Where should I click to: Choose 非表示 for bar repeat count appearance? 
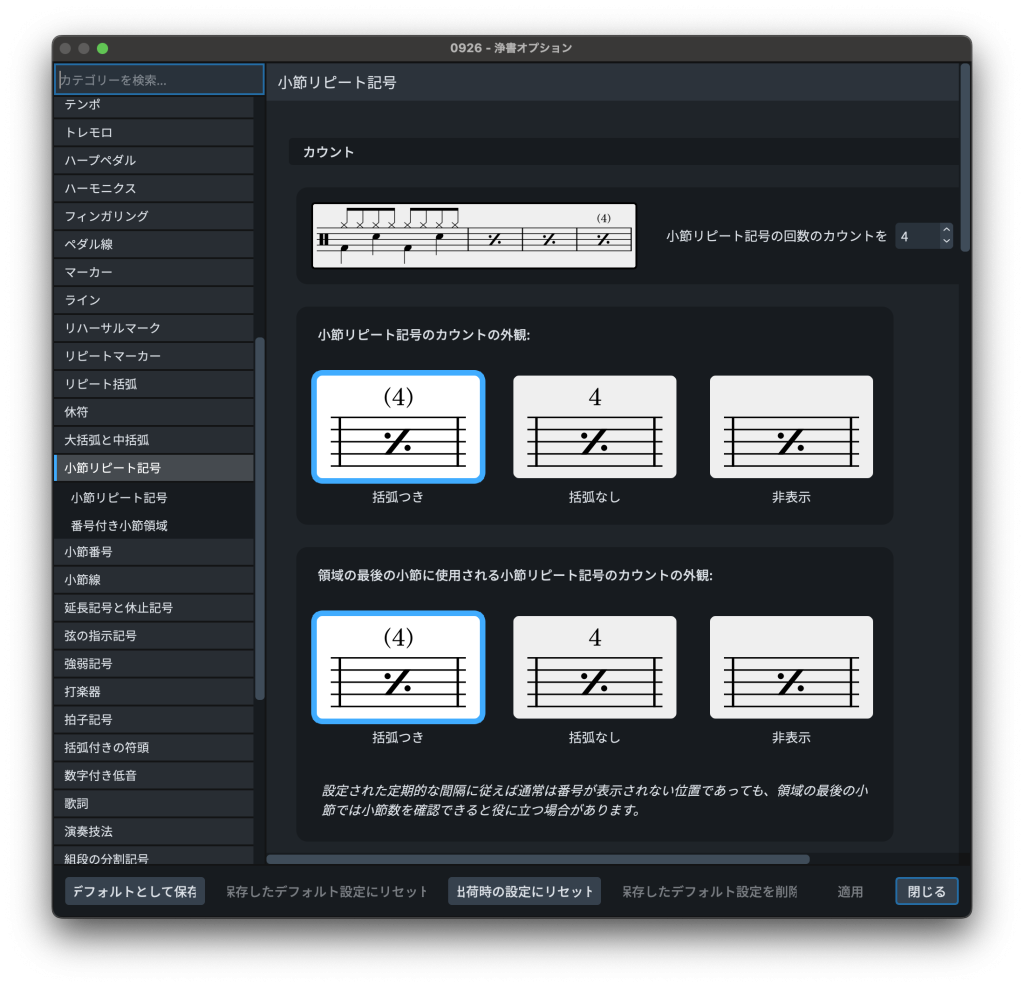coord(790,427)
